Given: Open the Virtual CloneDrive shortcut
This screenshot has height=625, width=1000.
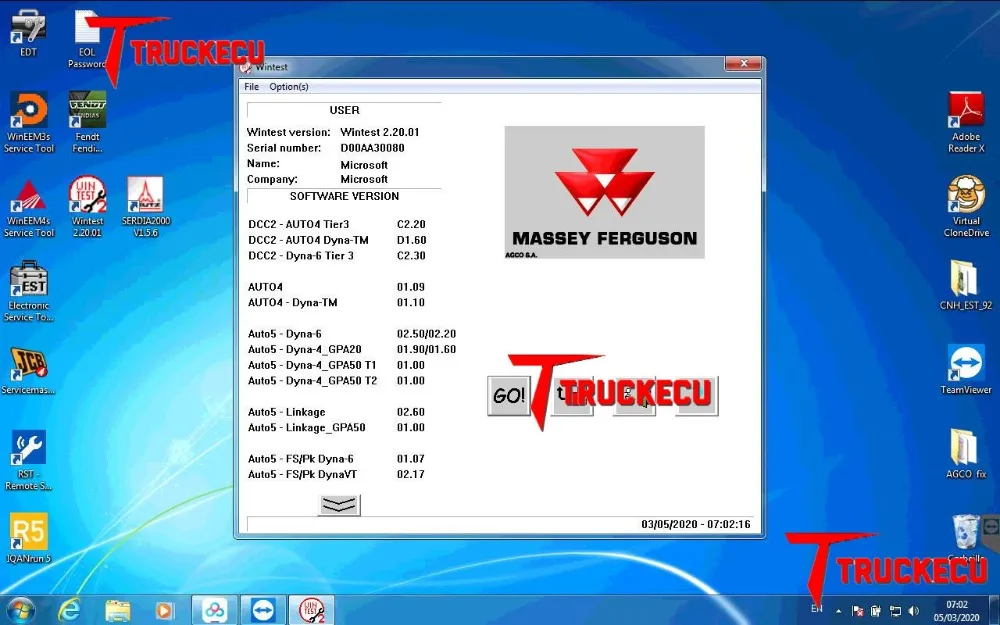Looking at the screenshot, I should click(966, 207).
